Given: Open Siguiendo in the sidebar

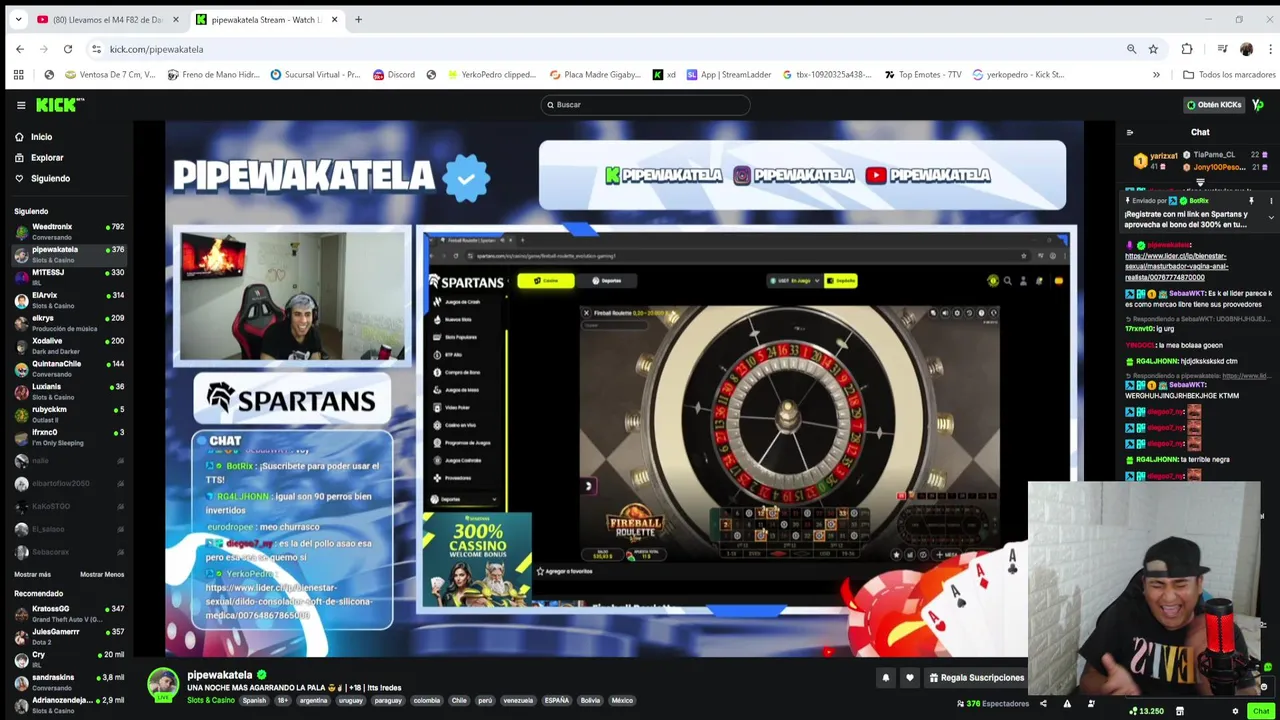Looking at the screenshot, I should point(42,179).
